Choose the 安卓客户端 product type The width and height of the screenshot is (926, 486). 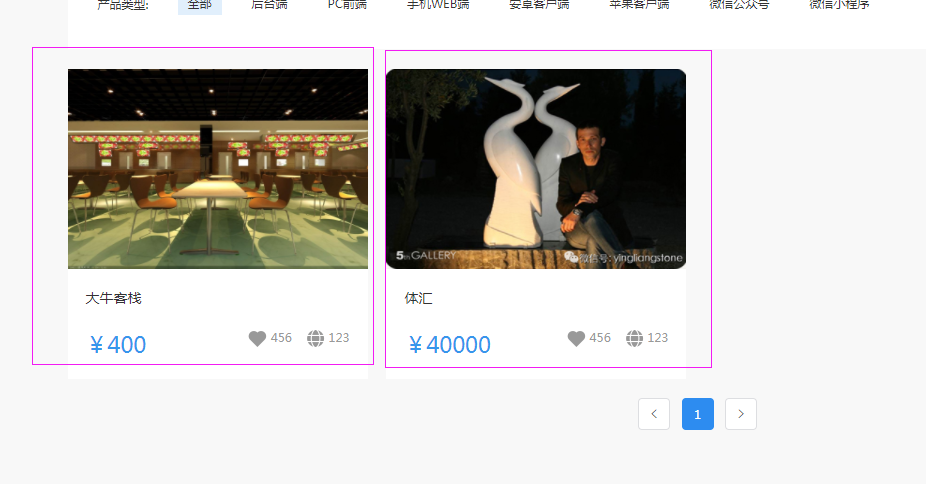[539, 5]
